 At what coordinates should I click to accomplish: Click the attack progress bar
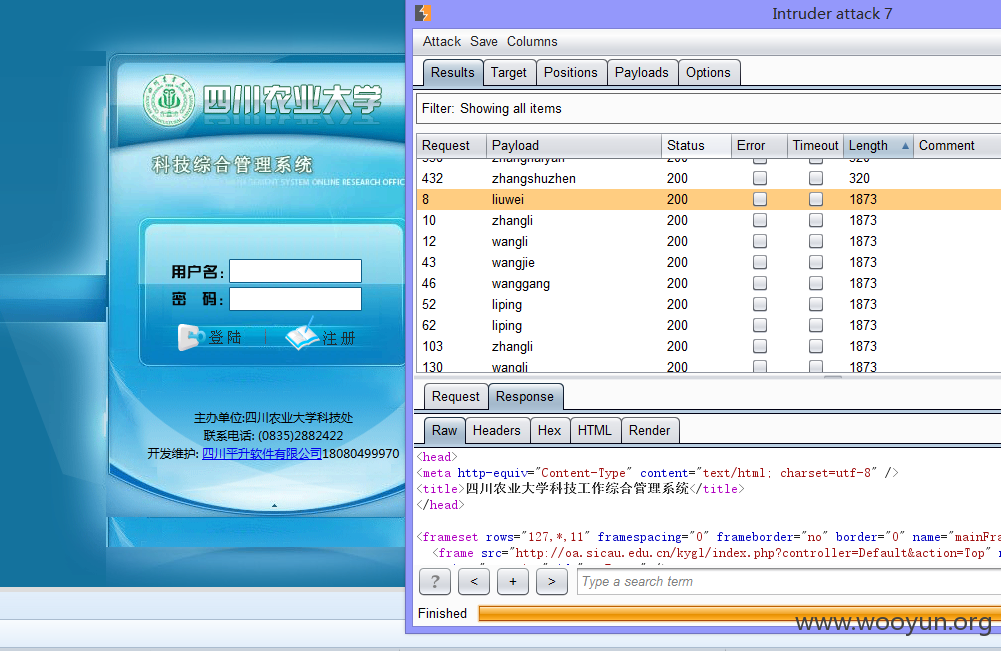739,613
